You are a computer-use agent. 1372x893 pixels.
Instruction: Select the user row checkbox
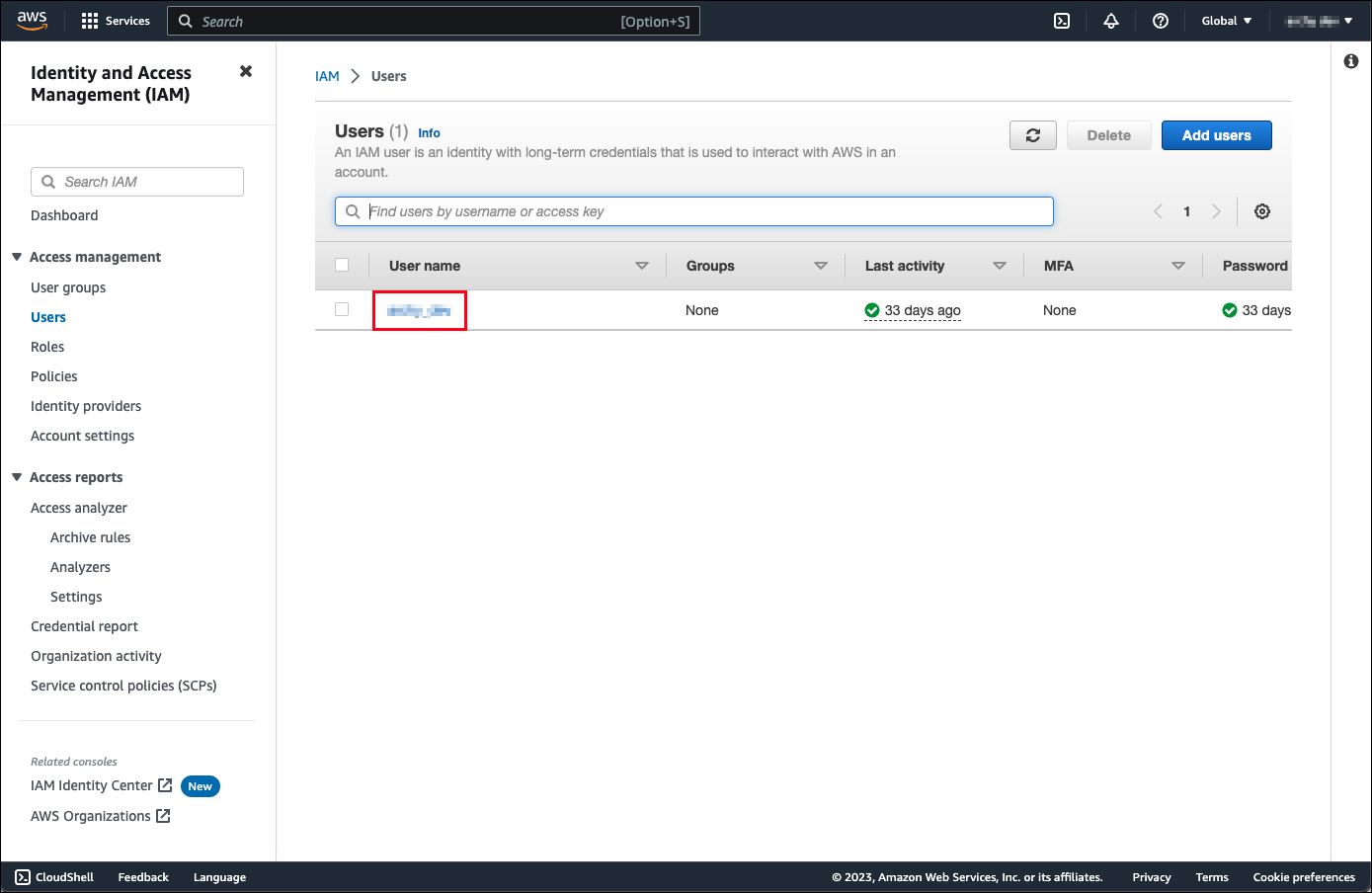click(342, 309)
